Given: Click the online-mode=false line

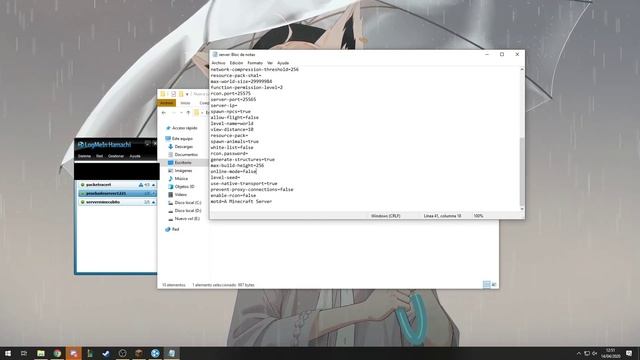Looking at the screenshot, I should pyautogui.click(x=233, y=171).
